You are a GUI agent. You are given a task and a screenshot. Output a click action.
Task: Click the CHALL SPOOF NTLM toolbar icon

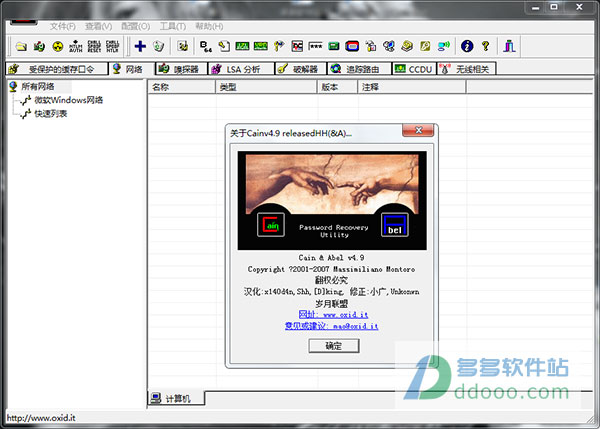click(112, 46)
